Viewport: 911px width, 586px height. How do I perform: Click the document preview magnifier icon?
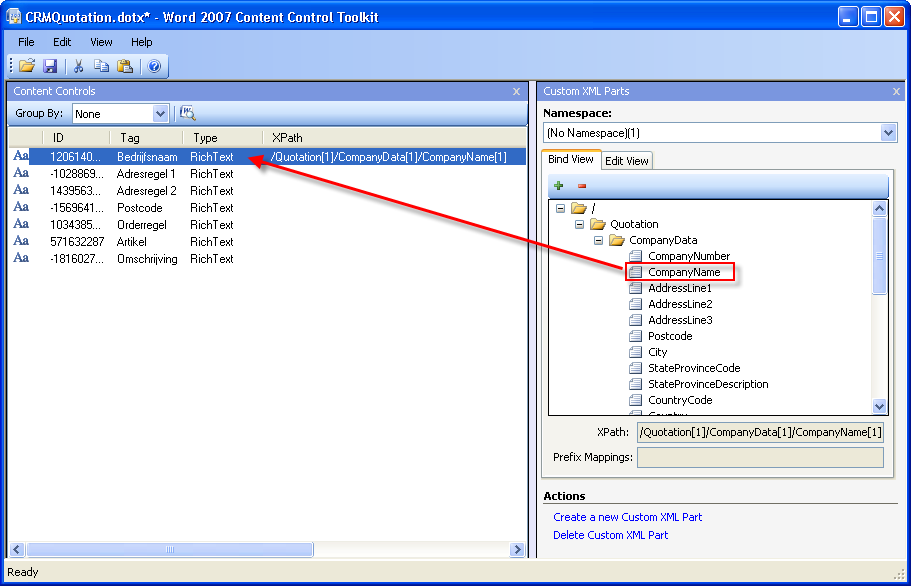(187, 113)
